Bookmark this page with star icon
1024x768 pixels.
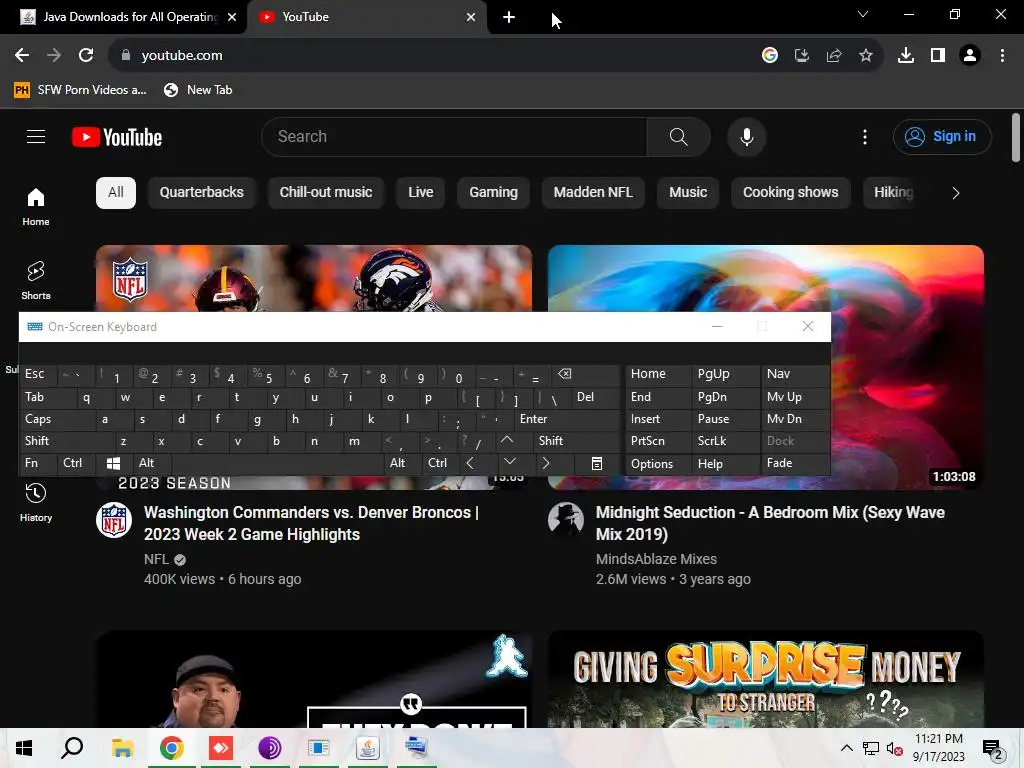(866, 56)
